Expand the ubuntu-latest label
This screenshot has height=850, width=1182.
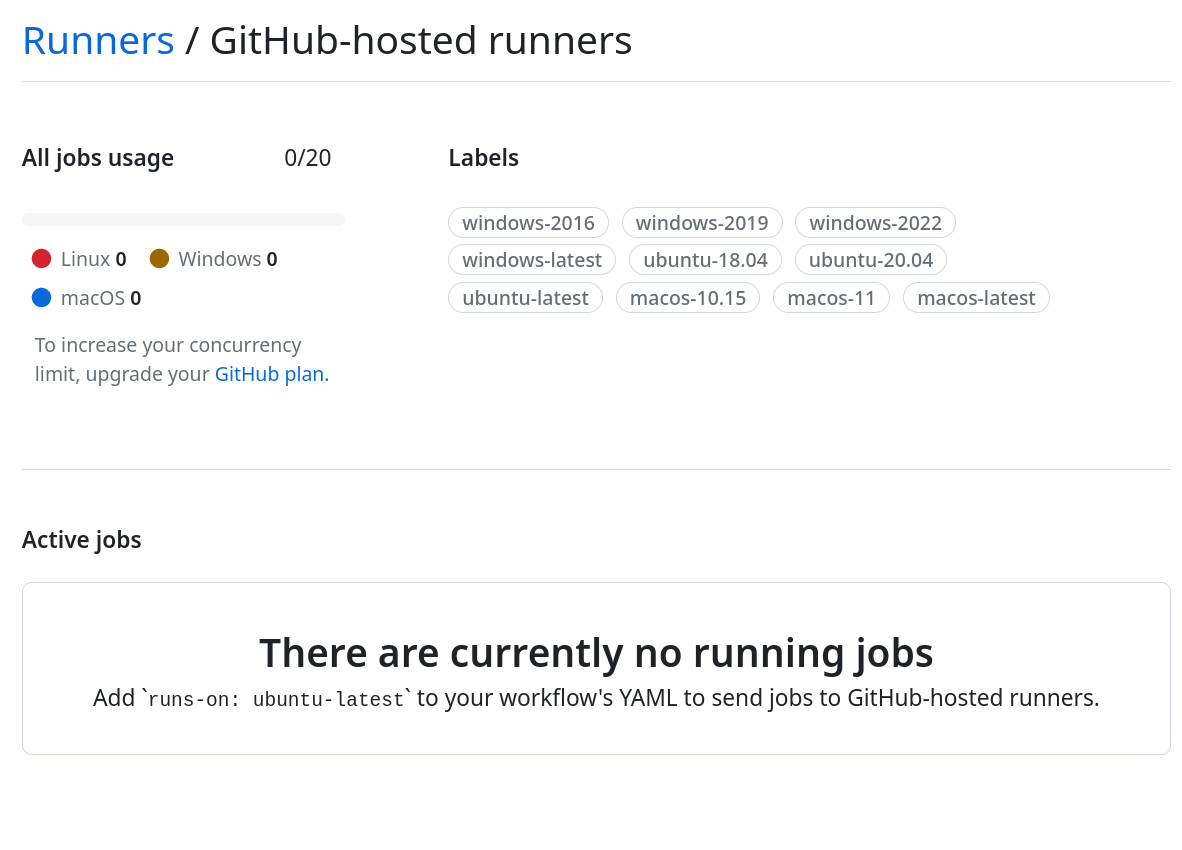(x=525, y=297)
